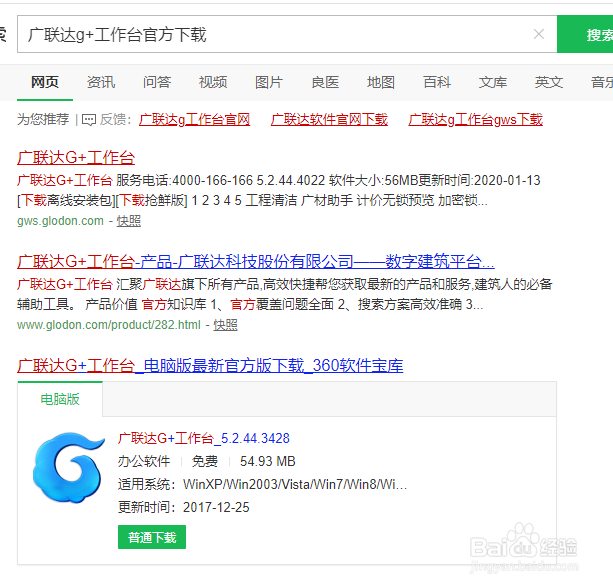View 快照 for glodon.com product result

pyautogui.click(x=225, y=325)
